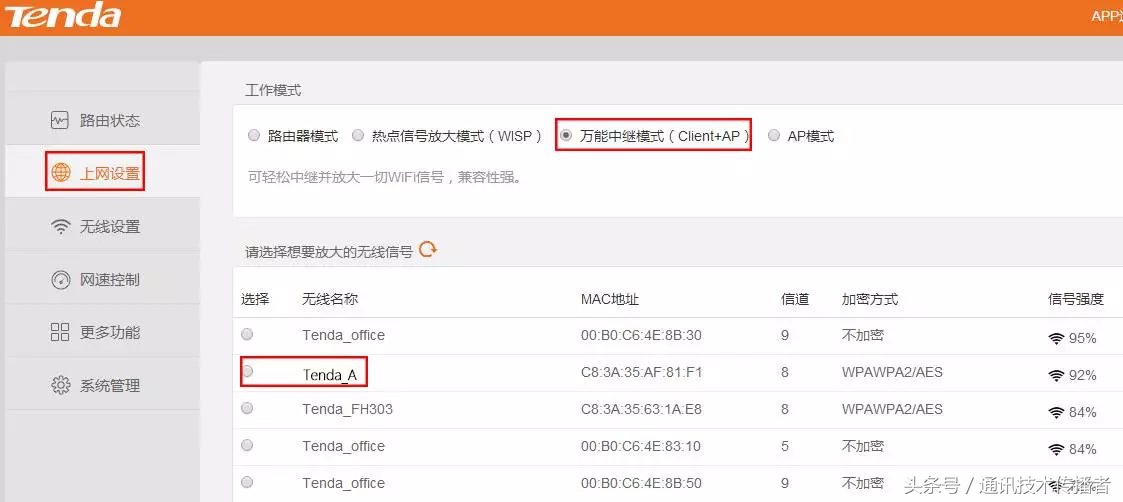This screenshot has width=1123, height=502.
Task: Open 无线设置 menu item
Action: tap(102, 224)
